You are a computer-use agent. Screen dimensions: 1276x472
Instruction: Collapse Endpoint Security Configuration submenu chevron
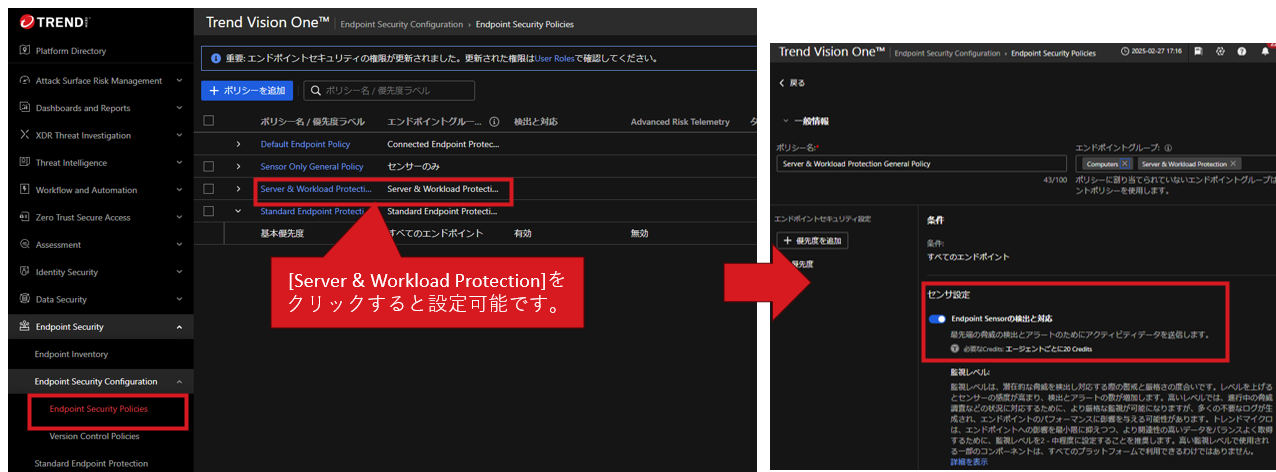point(179,381)
